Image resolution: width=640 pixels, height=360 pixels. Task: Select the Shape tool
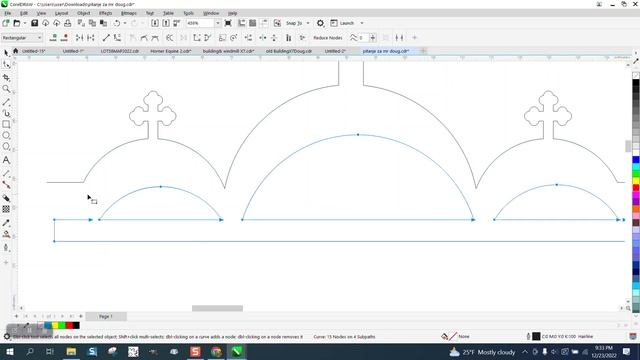6,65
